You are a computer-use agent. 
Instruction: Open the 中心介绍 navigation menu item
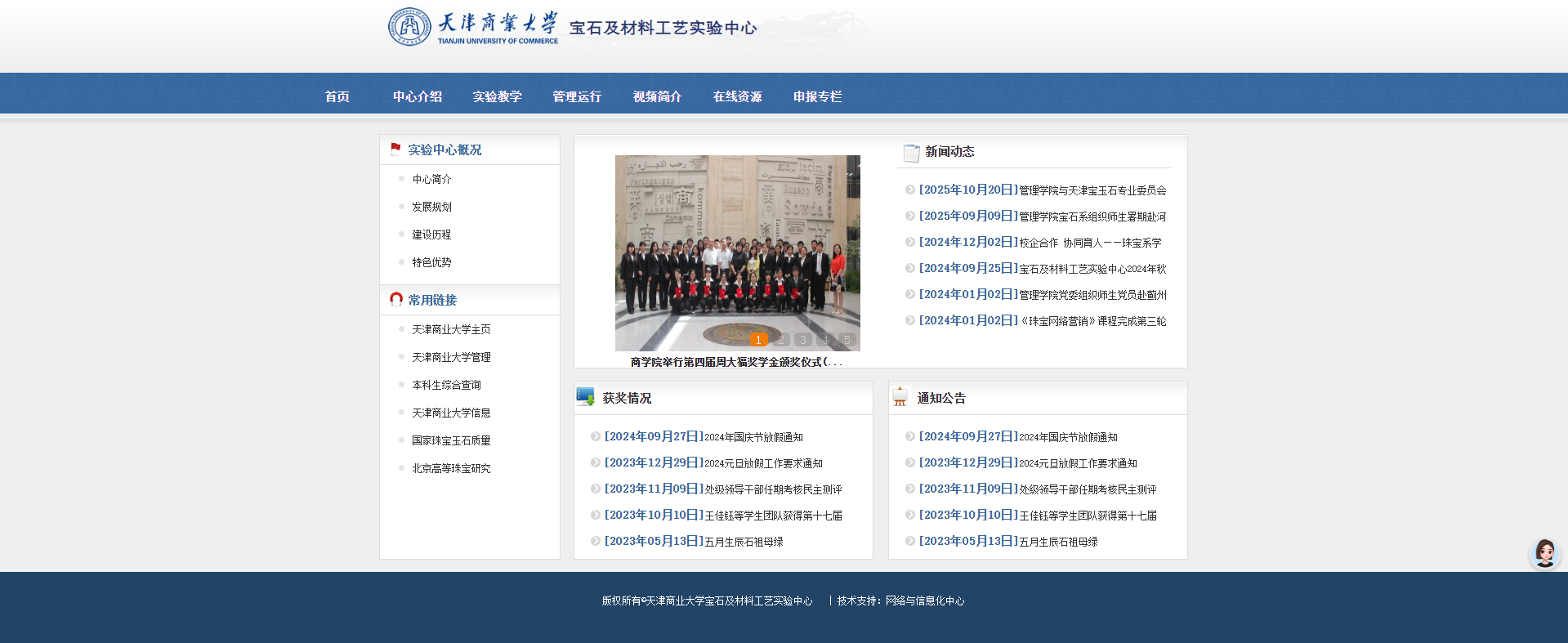(418, 96)
